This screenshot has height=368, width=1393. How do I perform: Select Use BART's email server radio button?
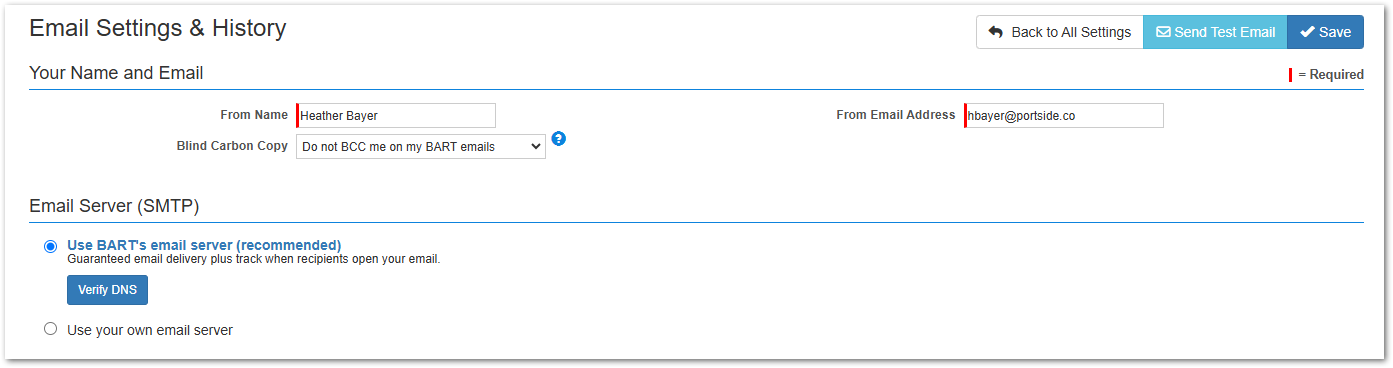pos(51,247)
